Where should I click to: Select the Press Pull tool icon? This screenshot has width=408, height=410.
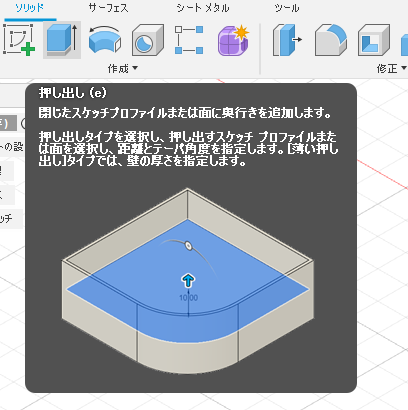287,40
